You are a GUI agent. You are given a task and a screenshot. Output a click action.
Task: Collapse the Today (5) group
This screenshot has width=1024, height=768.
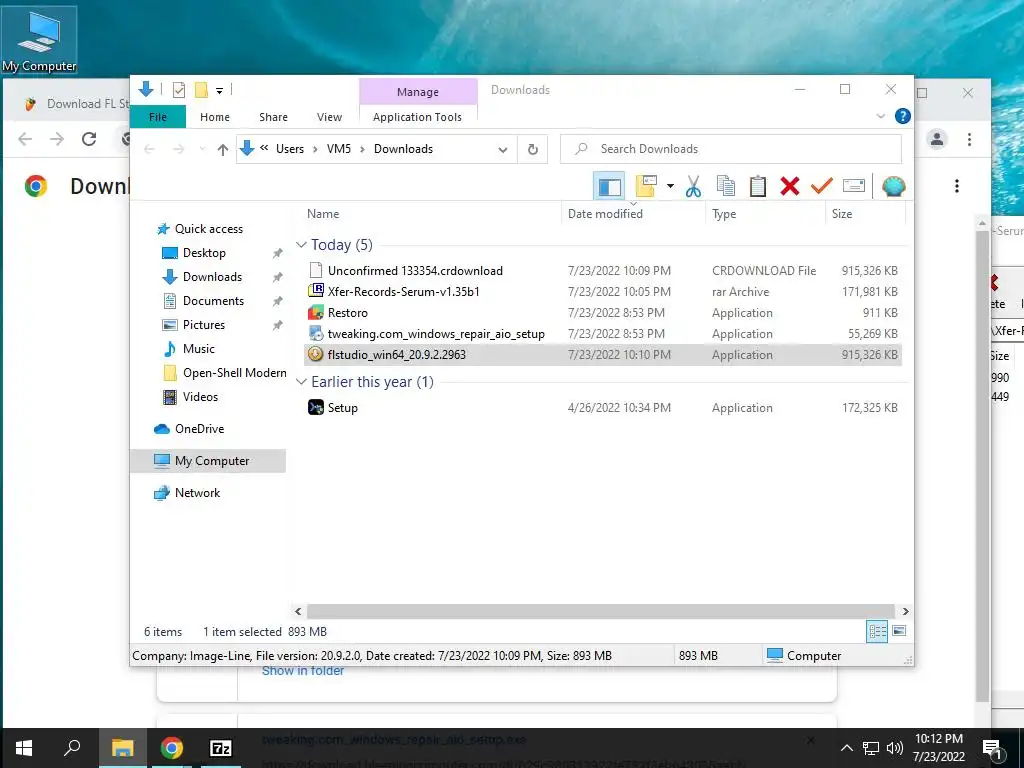[x=301, y=245]
